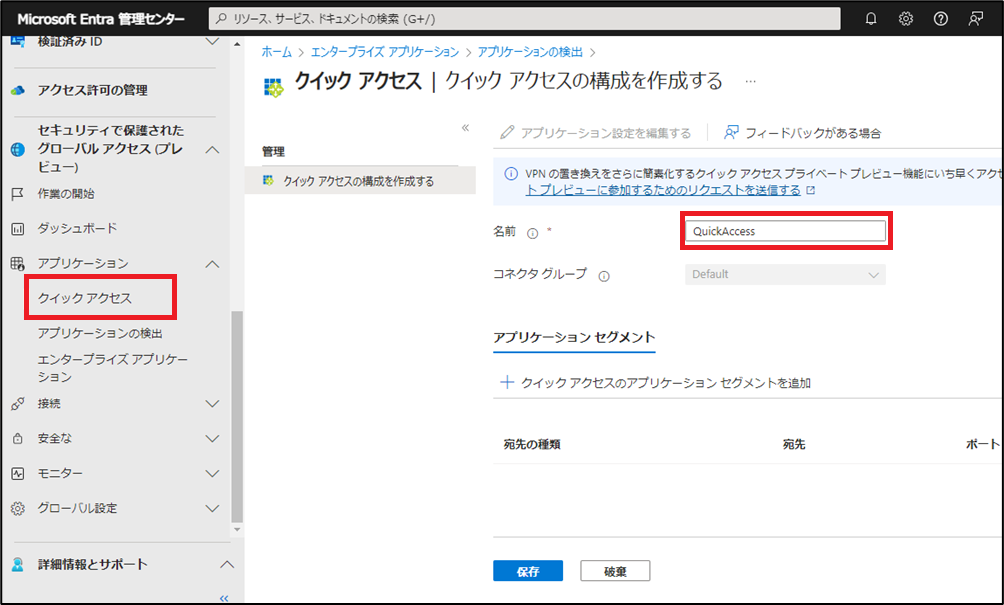
Task: Click the 詳細情報とサポート person icon
Action: [18, 564]
